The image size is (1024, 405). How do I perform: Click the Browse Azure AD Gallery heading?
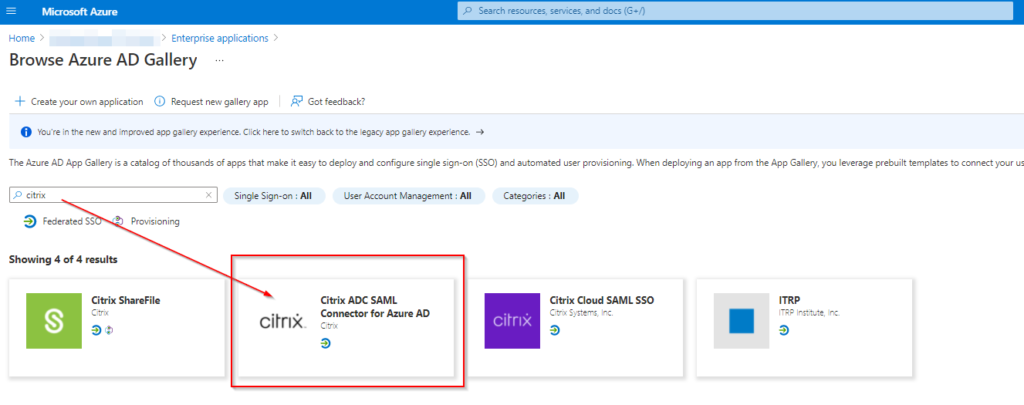(103, 61)
